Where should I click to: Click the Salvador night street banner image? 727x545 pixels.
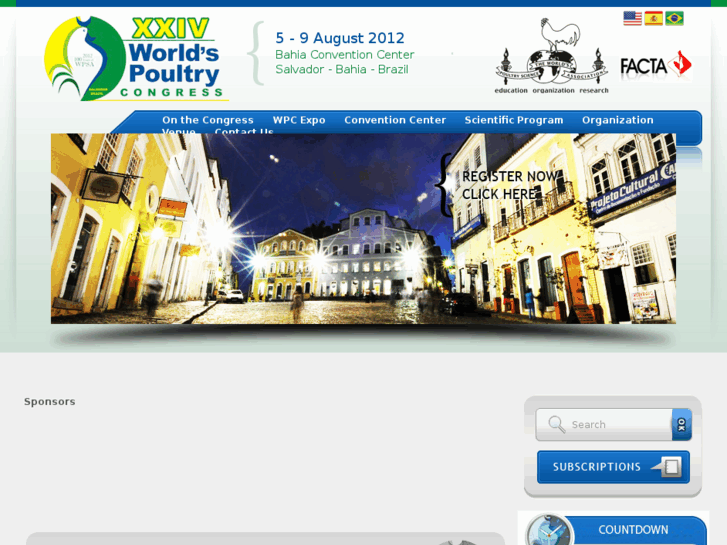363,229
